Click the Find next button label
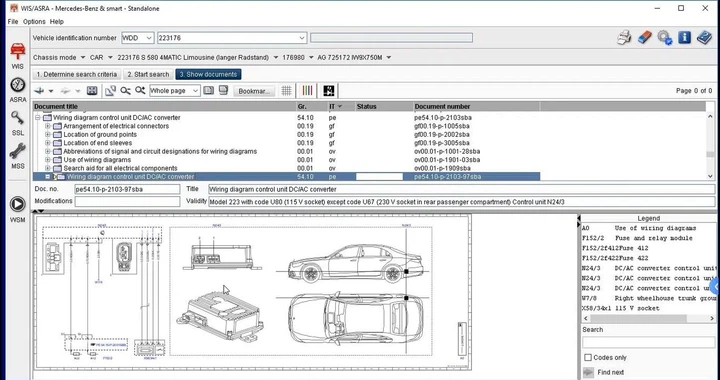 (611, 372)
